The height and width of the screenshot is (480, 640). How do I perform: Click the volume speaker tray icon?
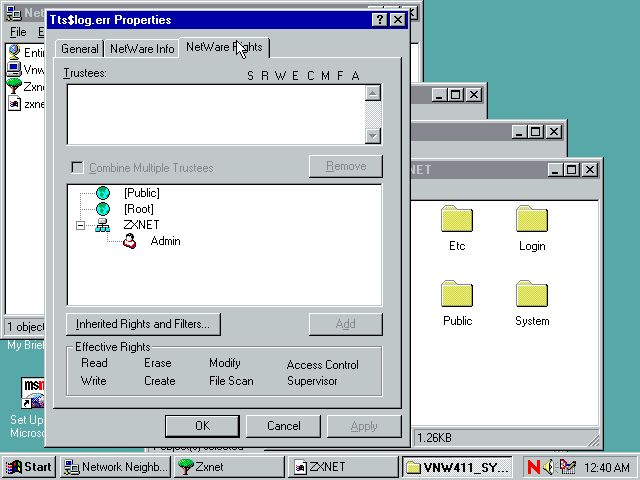[549, 467]
